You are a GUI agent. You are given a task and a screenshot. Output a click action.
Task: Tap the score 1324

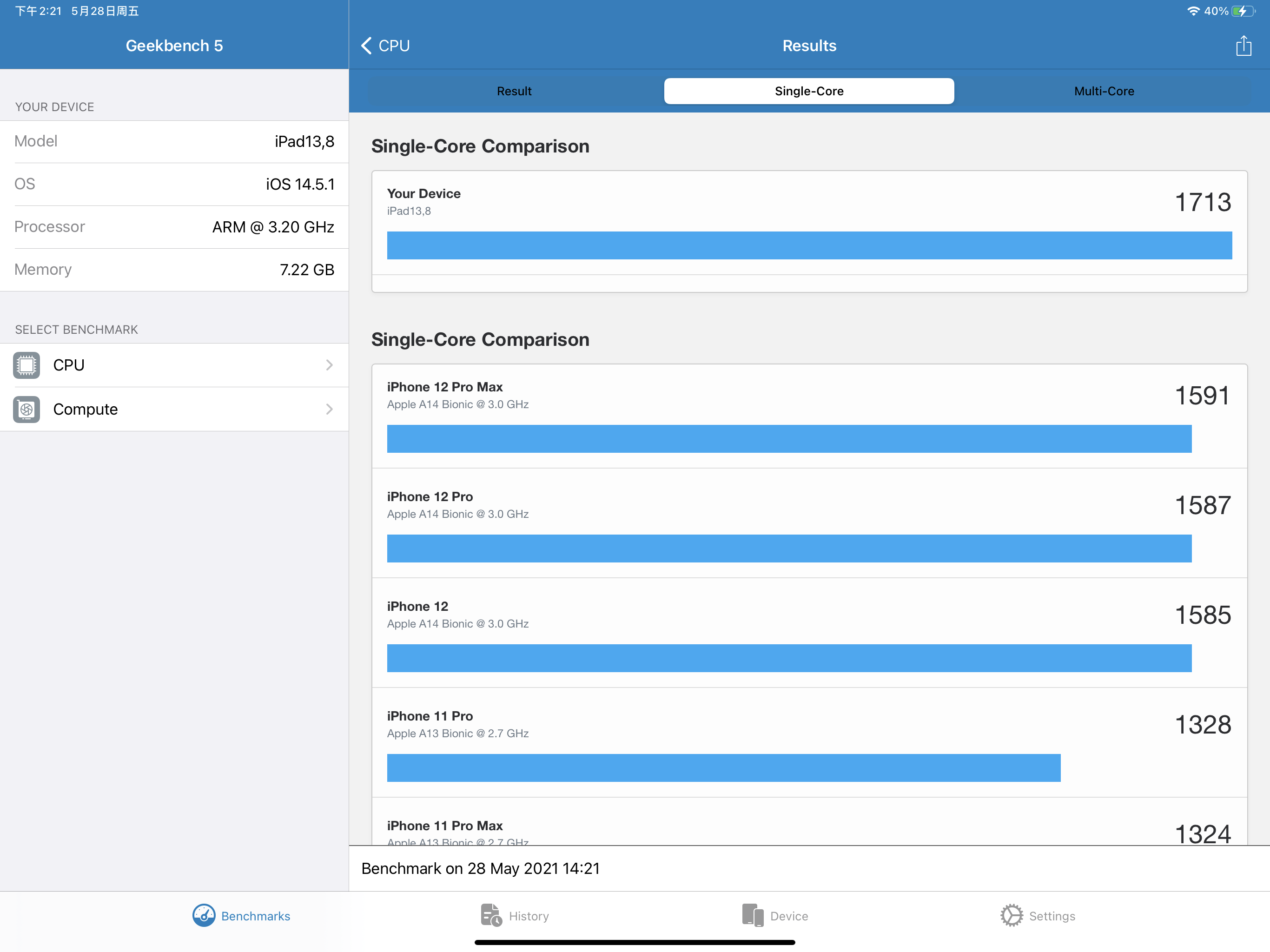coord(1203,834)
